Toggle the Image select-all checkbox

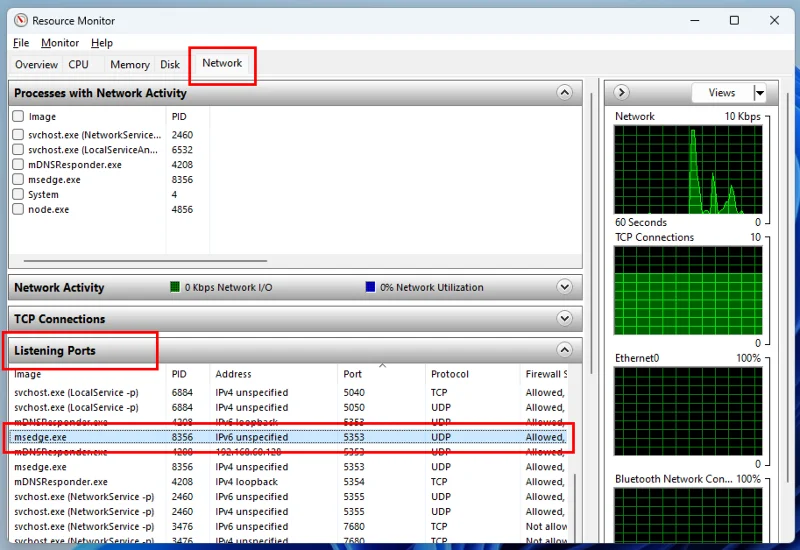pyautogui.click(x=18, y=116)
